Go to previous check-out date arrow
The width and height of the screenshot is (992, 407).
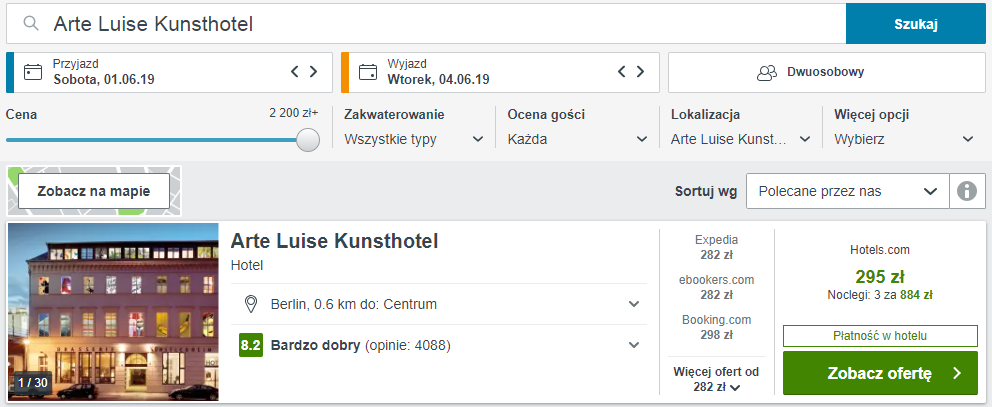[622, 72]
